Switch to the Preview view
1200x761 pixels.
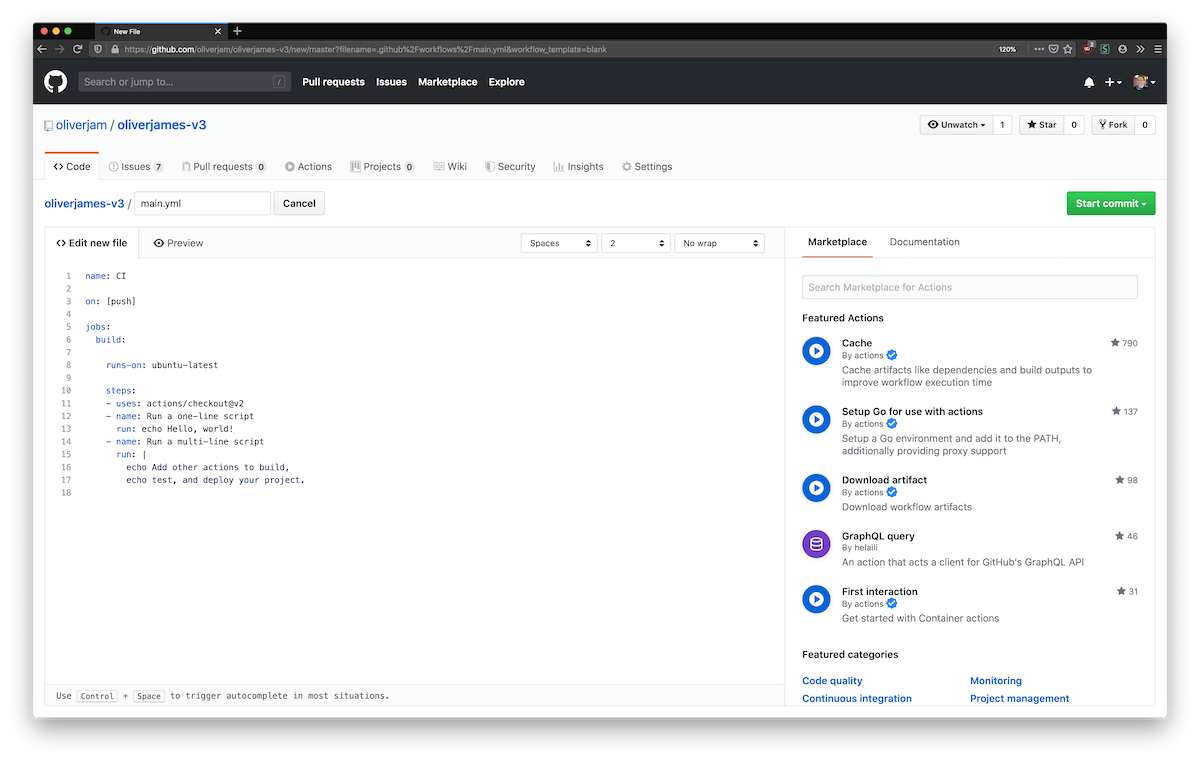pos(178,243)
